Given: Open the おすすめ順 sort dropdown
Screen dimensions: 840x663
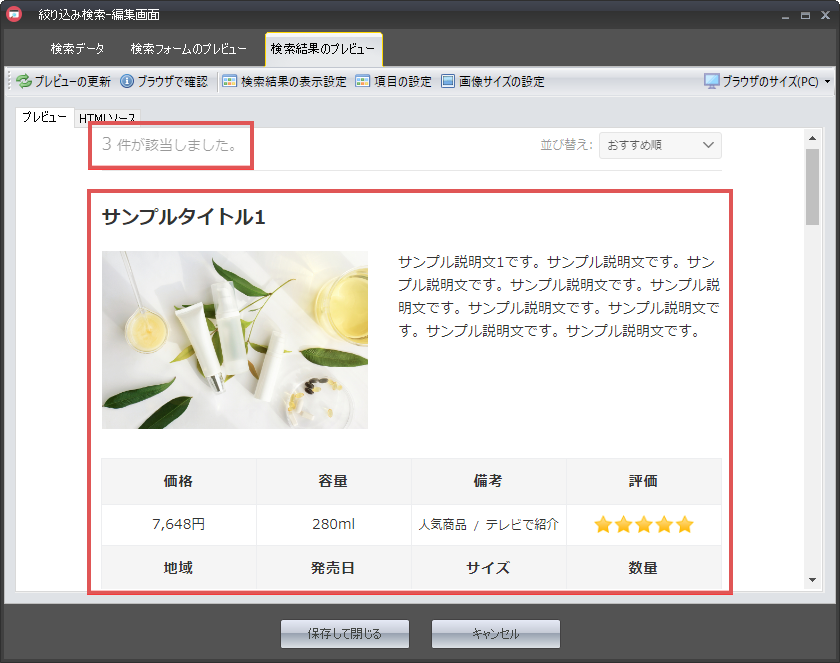Looking at the screenshot, I should coord(660,145).
